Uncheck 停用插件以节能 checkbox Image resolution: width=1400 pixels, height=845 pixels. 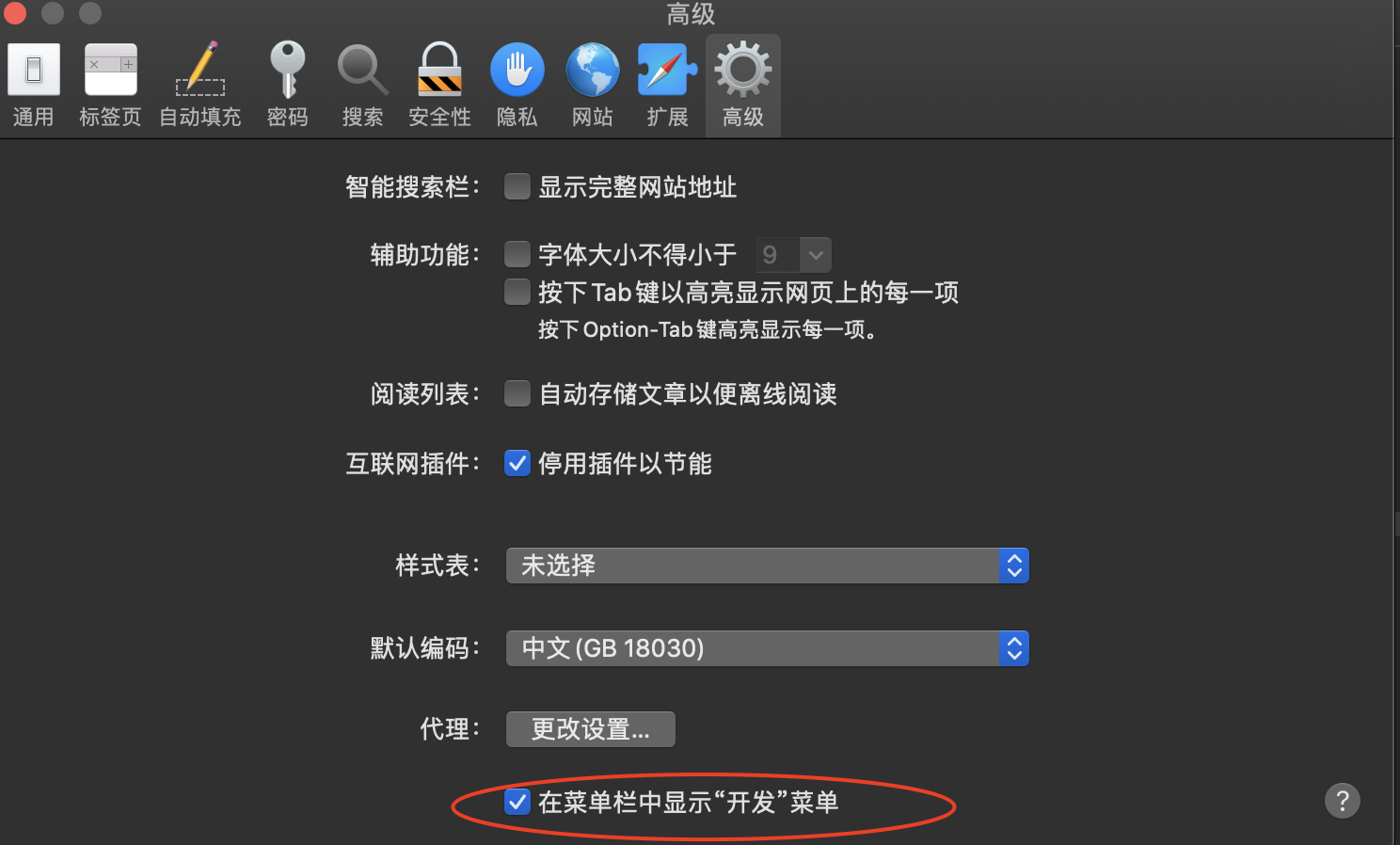point(517,463)
